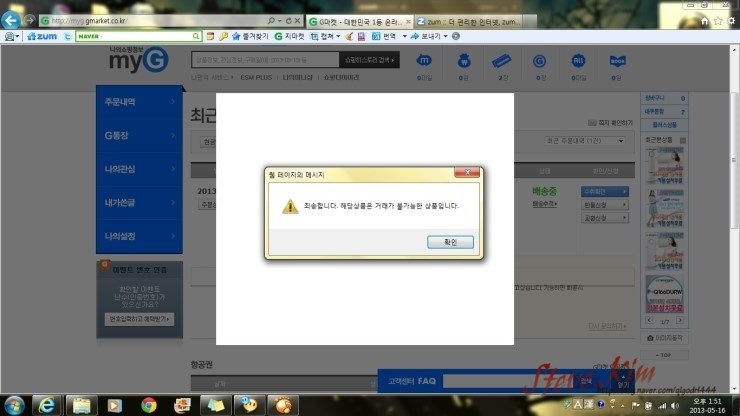Click the 교환신청 button
This screenshot has width=740, height=416.
[605, 218]
